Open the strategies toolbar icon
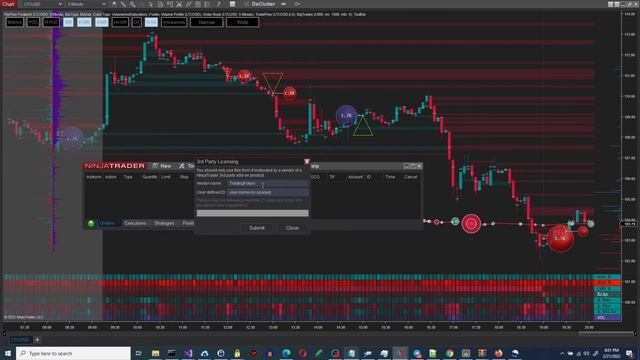The width and height of the screenshot is (640, 360). tap(179, 4)
